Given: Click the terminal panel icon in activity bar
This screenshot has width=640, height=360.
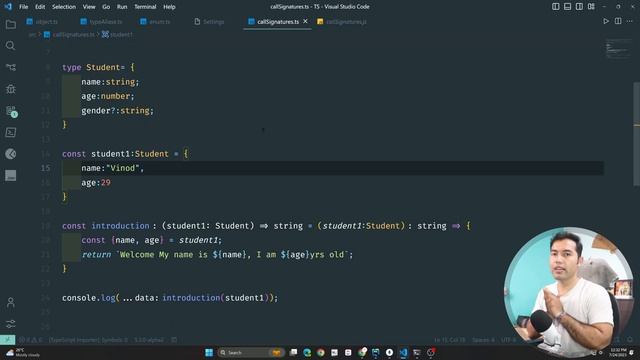Looking at the screenshot, I should point(11,132).
